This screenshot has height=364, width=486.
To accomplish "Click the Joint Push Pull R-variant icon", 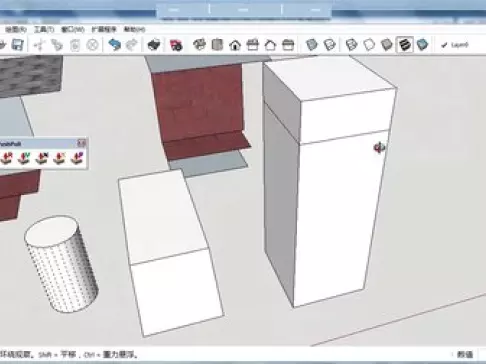I will pos(7,158).
